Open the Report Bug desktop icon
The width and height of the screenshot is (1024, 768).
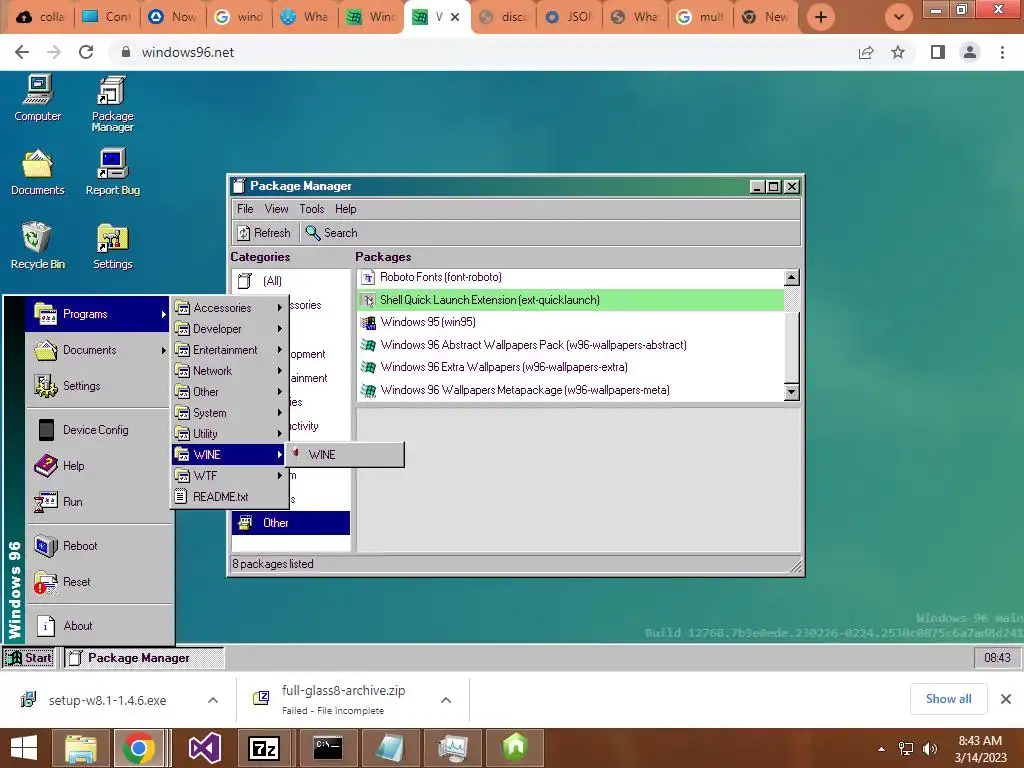tap(112, 172)
